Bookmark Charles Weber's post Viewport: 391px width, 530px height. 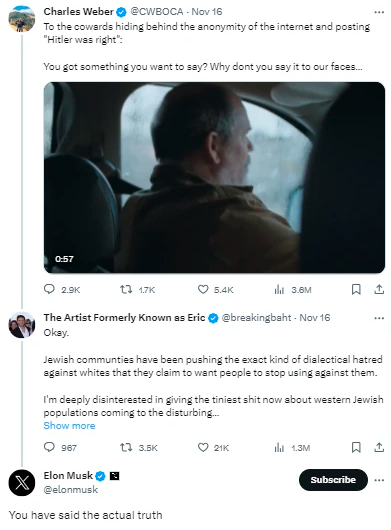click(356, 289)
